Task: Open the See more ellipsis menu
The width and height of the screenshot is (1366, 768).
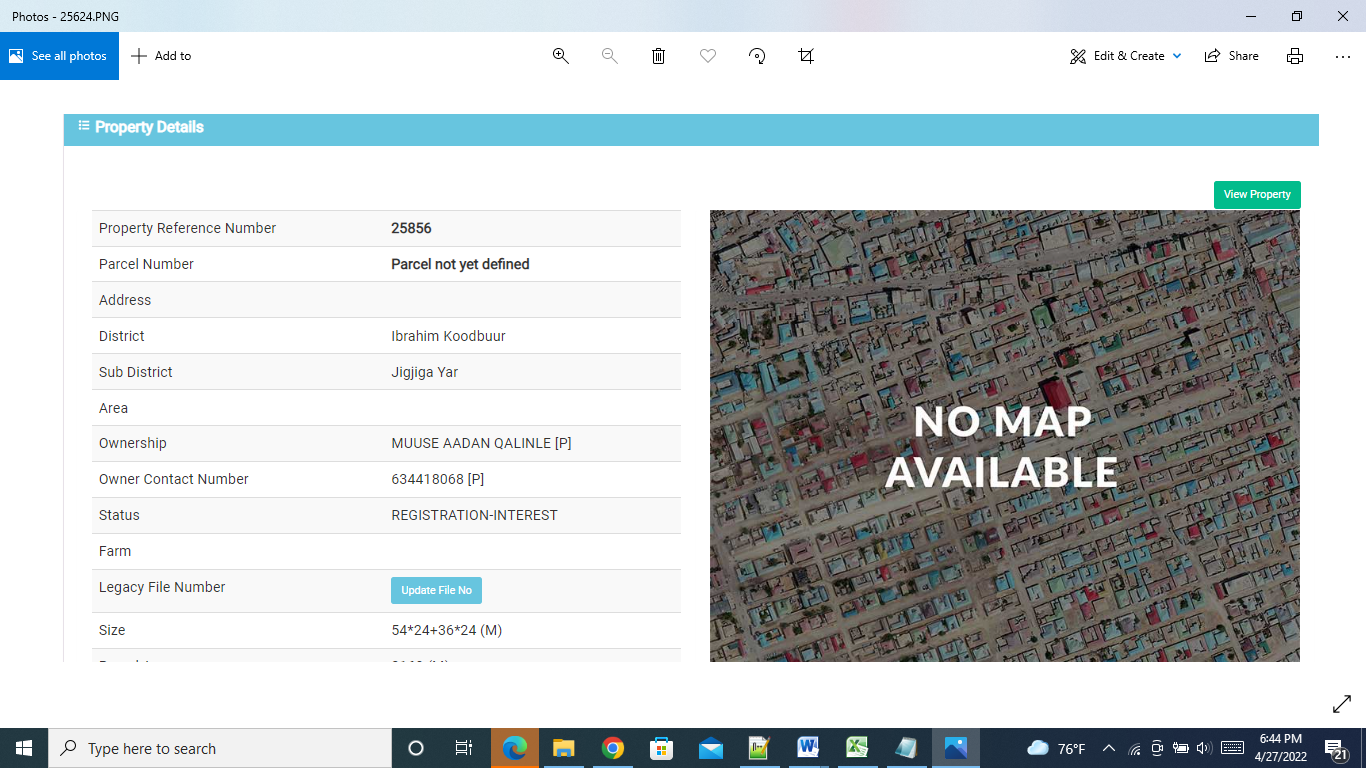Action: (1343, 56)
